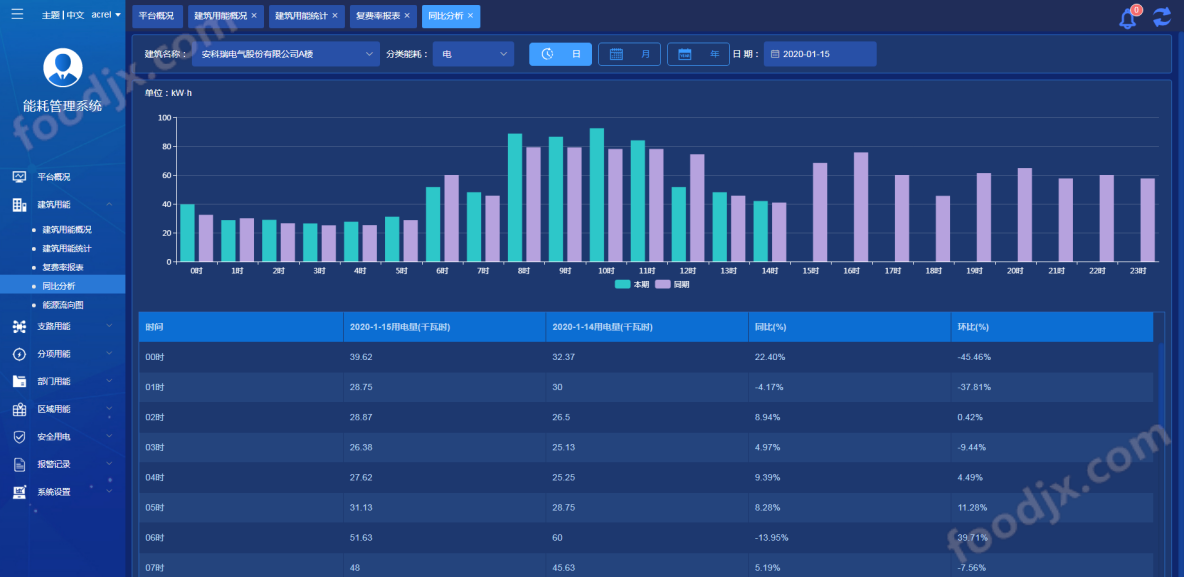Select the 支路用能 sidebar icon
This screenshot has width=1184, height=577.
coord(20,324)
